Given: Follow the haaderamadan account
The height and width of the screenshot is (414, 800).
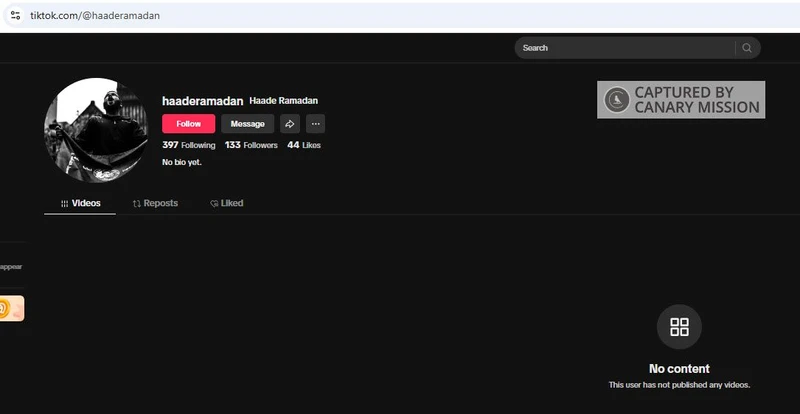Looking at the screenshot, I should [x=189, y=124].
